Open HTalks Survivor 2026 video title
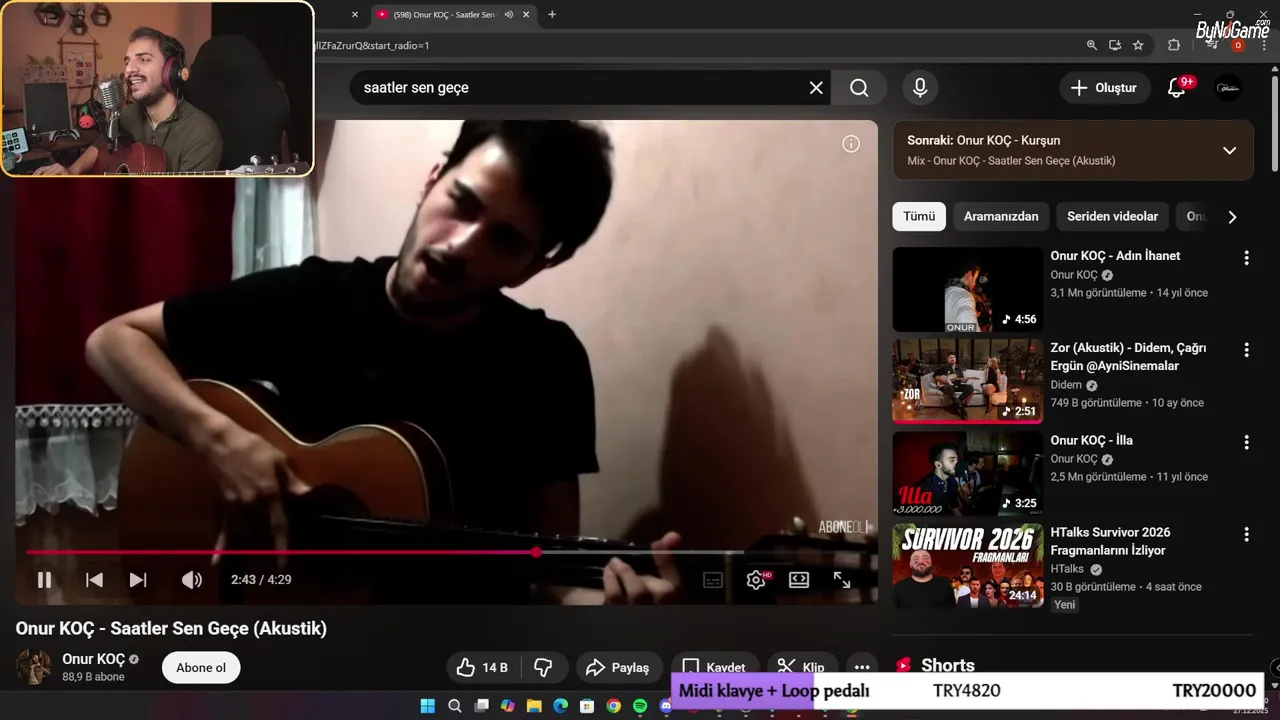The image size is (1280, 720). click(x=1110, y=541)
